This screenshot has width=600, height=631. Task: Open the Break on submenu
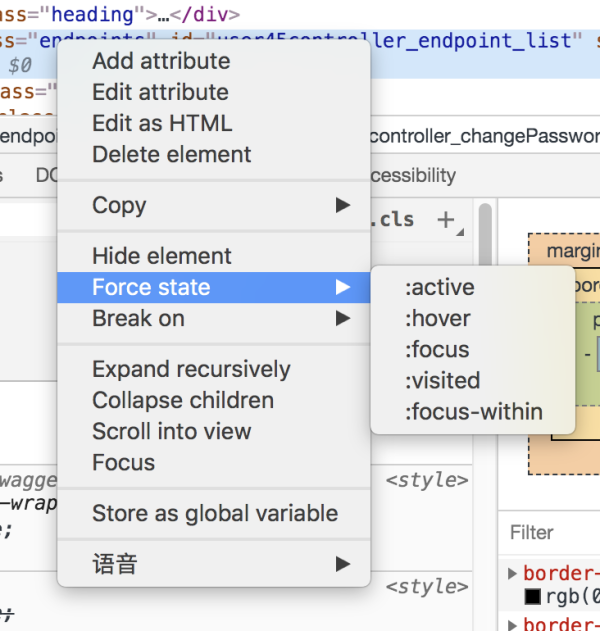point(214,318)
